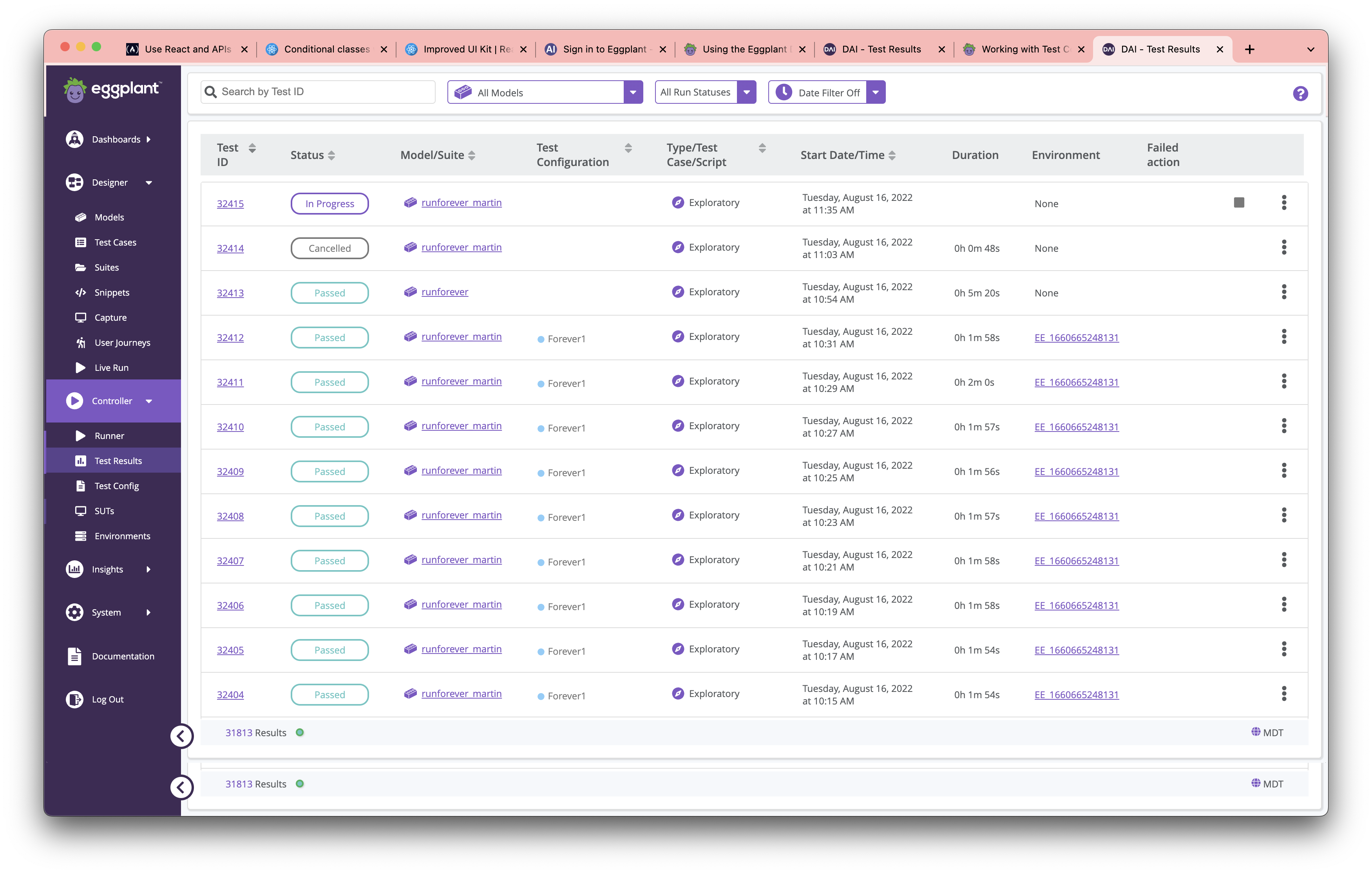
Task: Click the Search by Test ID field
Action: pos(319,92)
